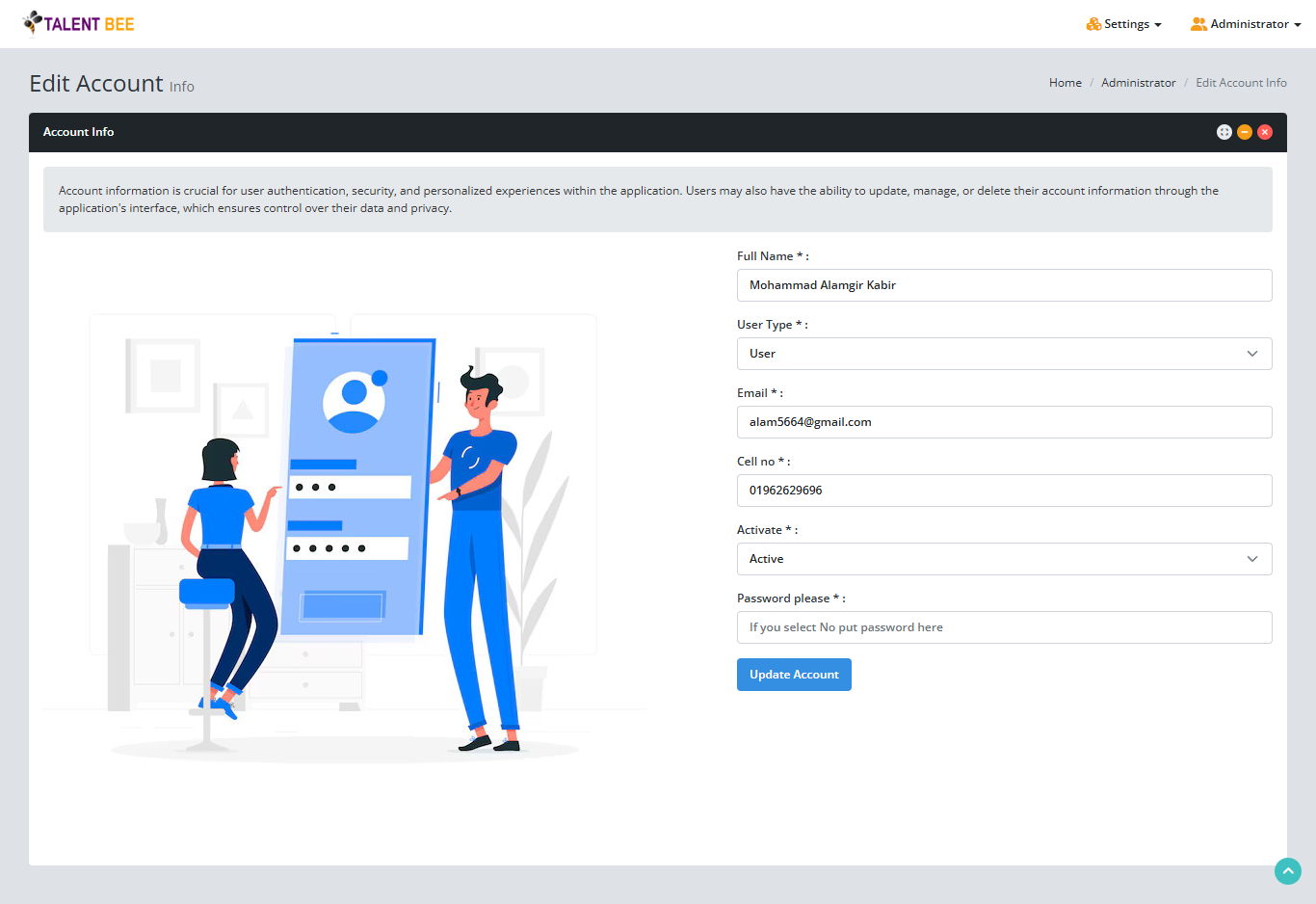Click the Home breadcrumb link
The height and width of the screenshot is (904, 1316).
pyautogui.click(x=1065, y=83)
